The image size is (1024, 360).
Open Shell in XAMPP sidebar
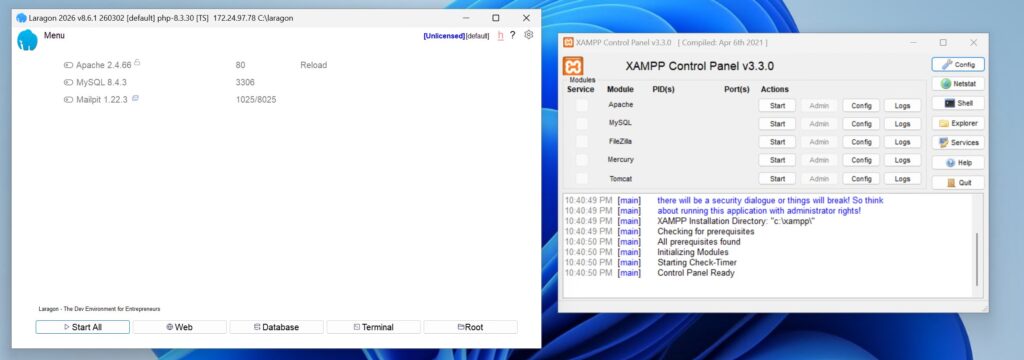(x=958, y=104)
